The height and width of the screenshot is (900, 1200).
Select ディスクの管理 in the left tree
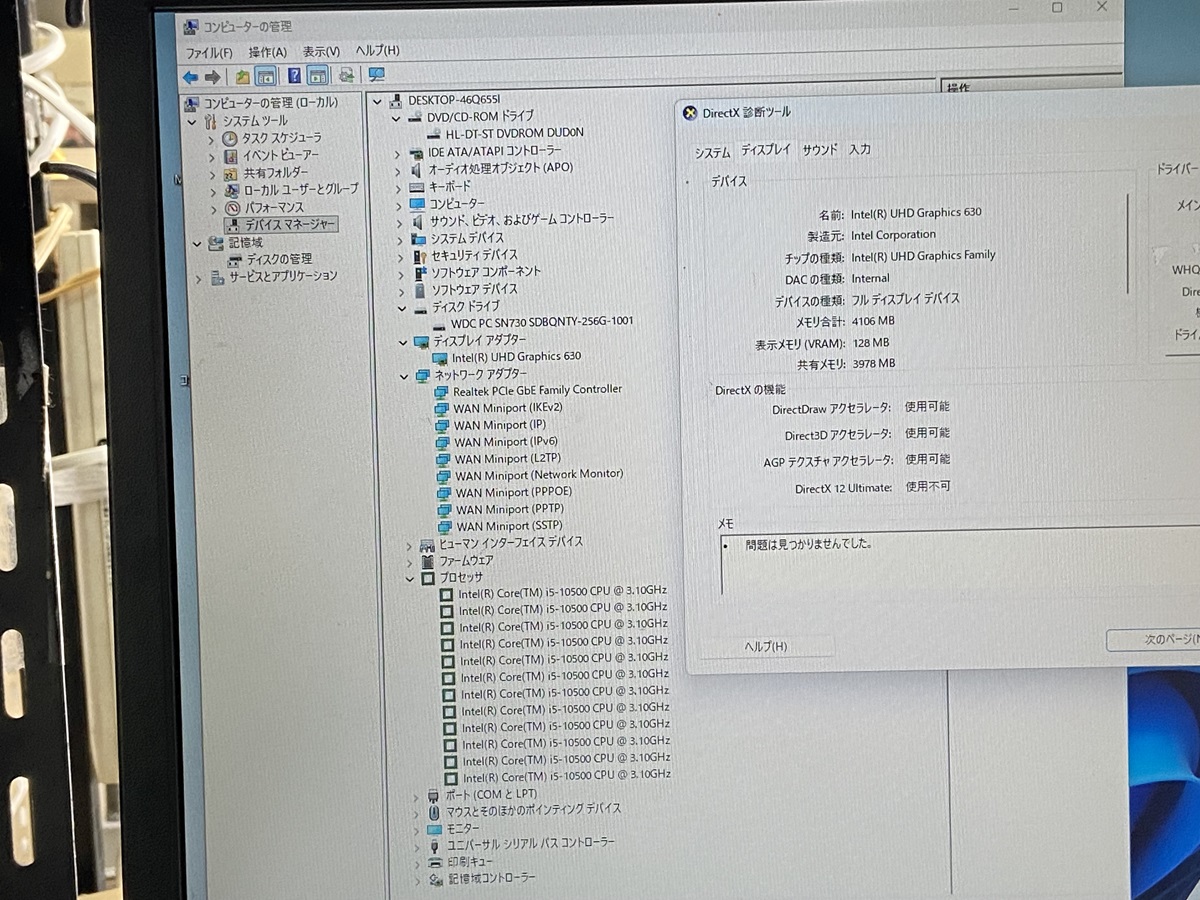click(x=279, y=259)
